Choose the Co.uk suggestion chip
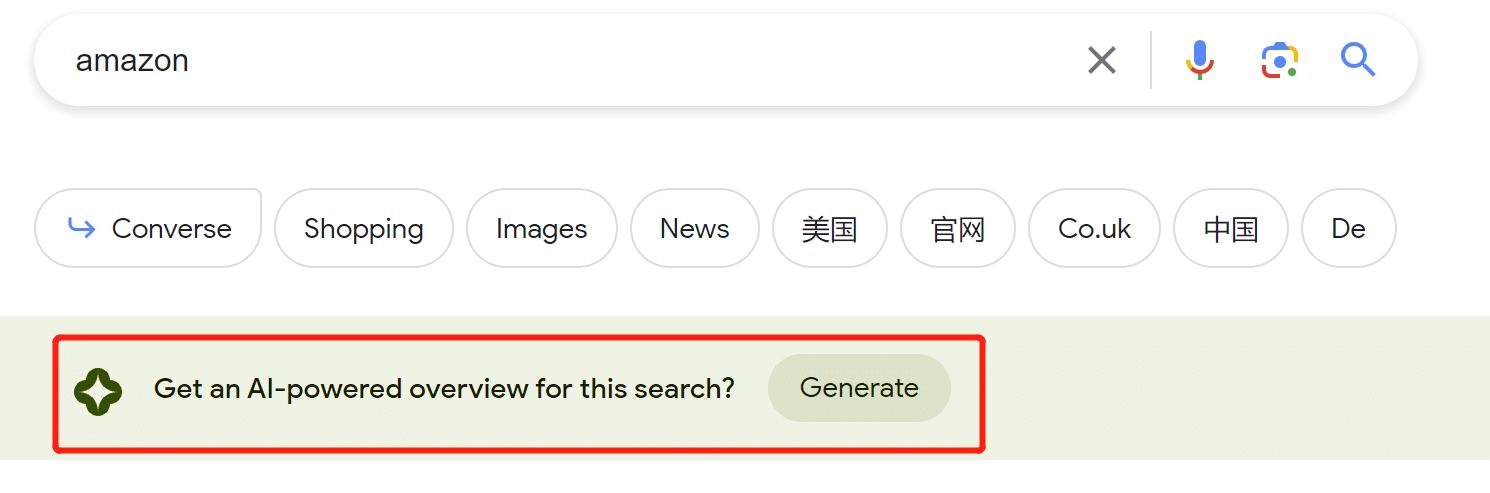Image resolution: width=1490 pixels, height=493 pixels. coord(1094,229)
